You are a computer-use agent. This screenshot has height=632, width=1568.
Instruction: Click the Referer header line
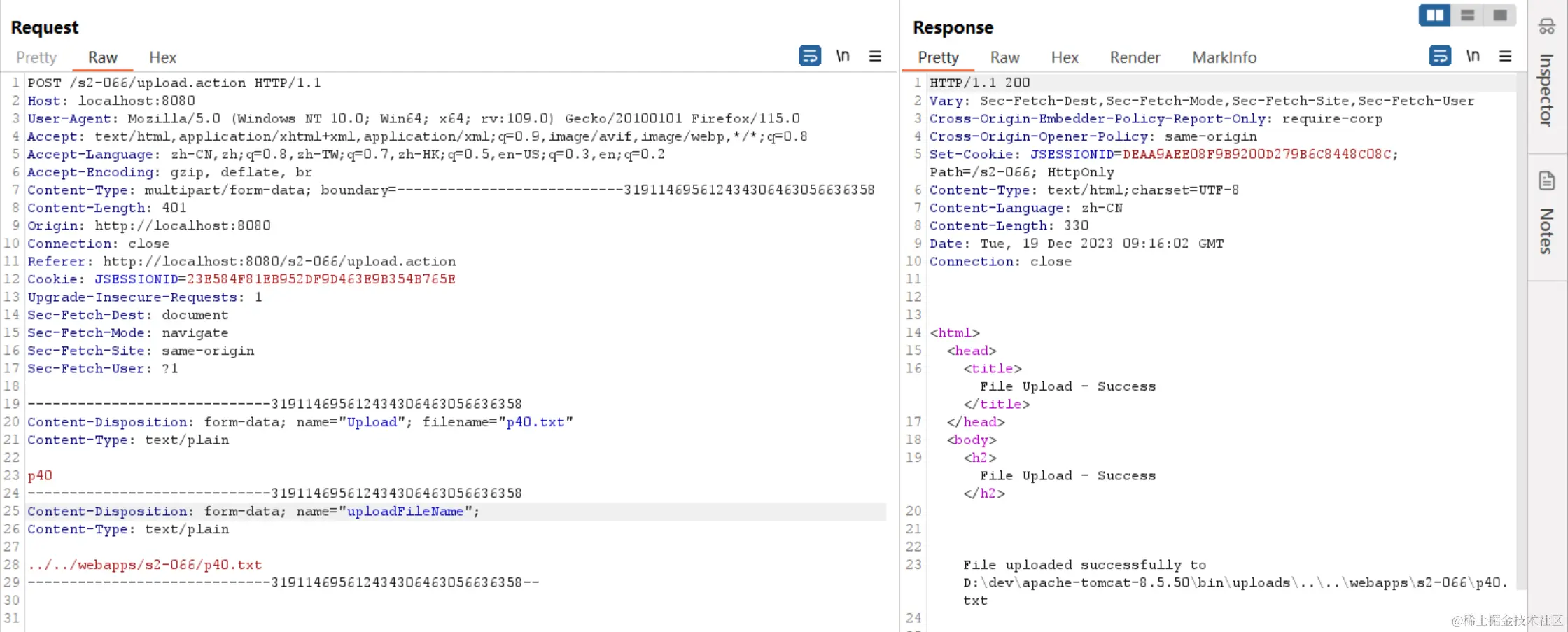point(241,262)
